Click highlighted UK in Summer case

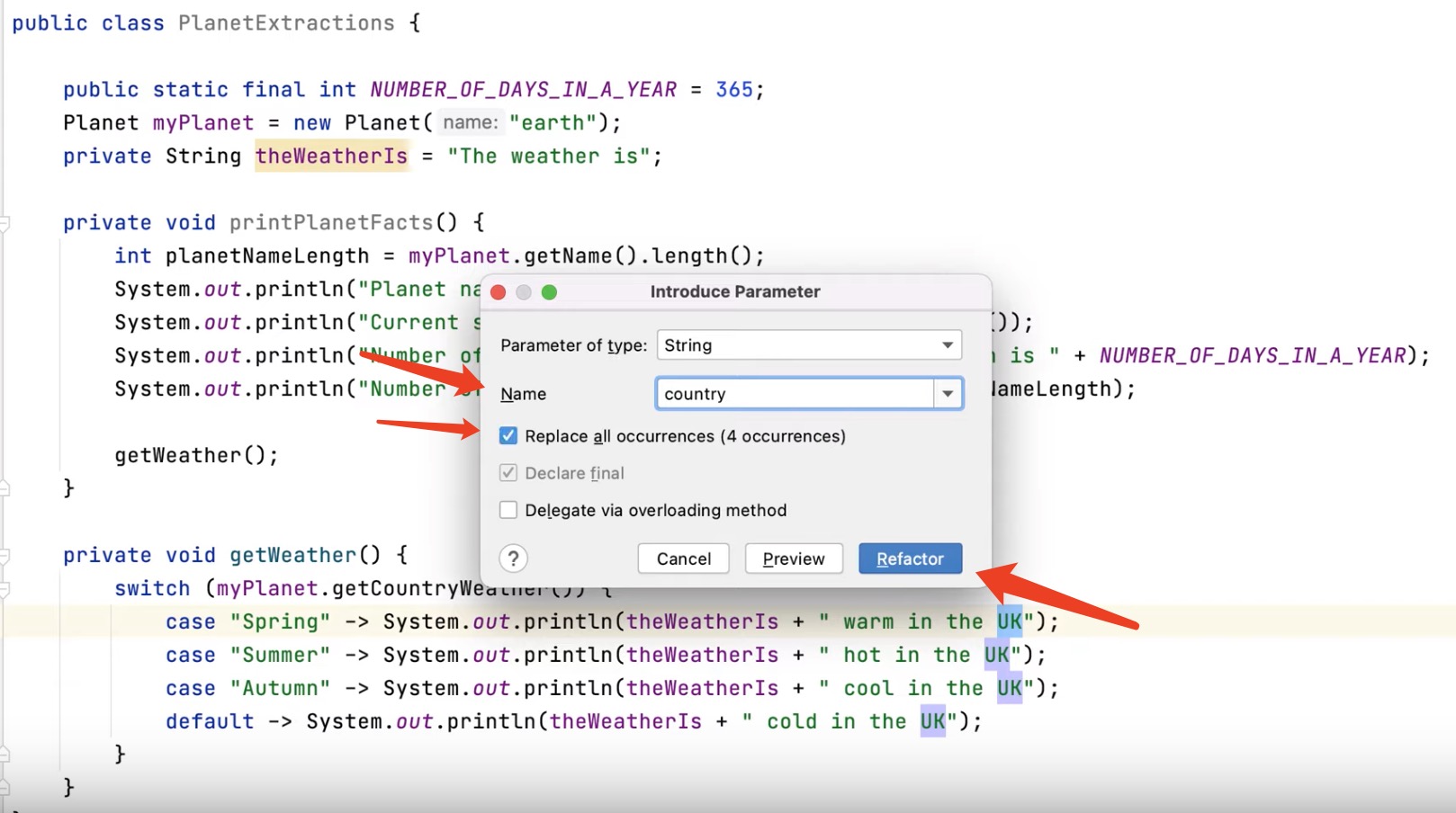click(997, 656)
